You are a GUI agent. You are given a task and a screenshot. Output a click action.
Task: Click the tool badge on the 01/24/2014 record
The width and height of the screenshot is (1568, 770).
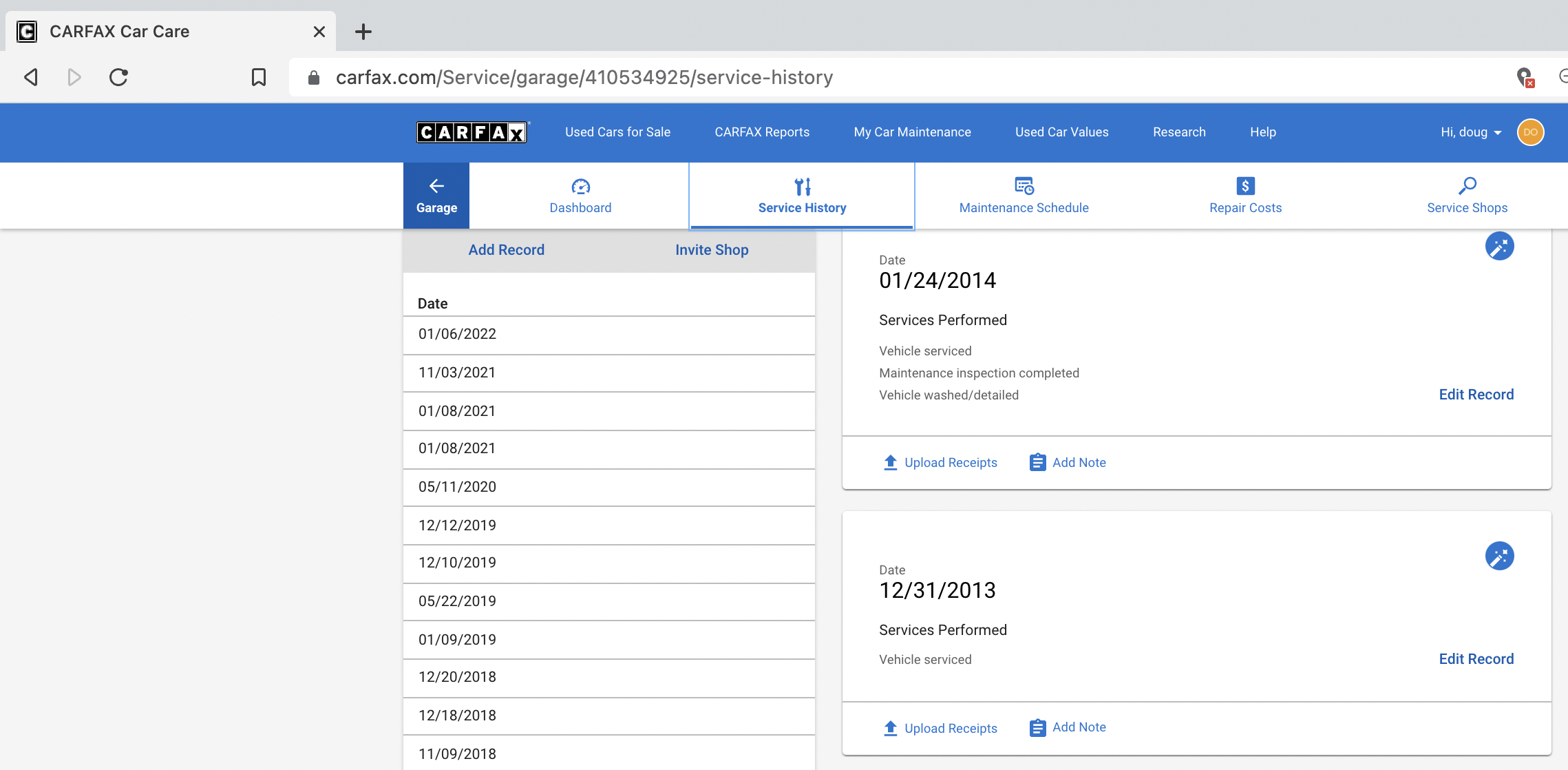1499,247
